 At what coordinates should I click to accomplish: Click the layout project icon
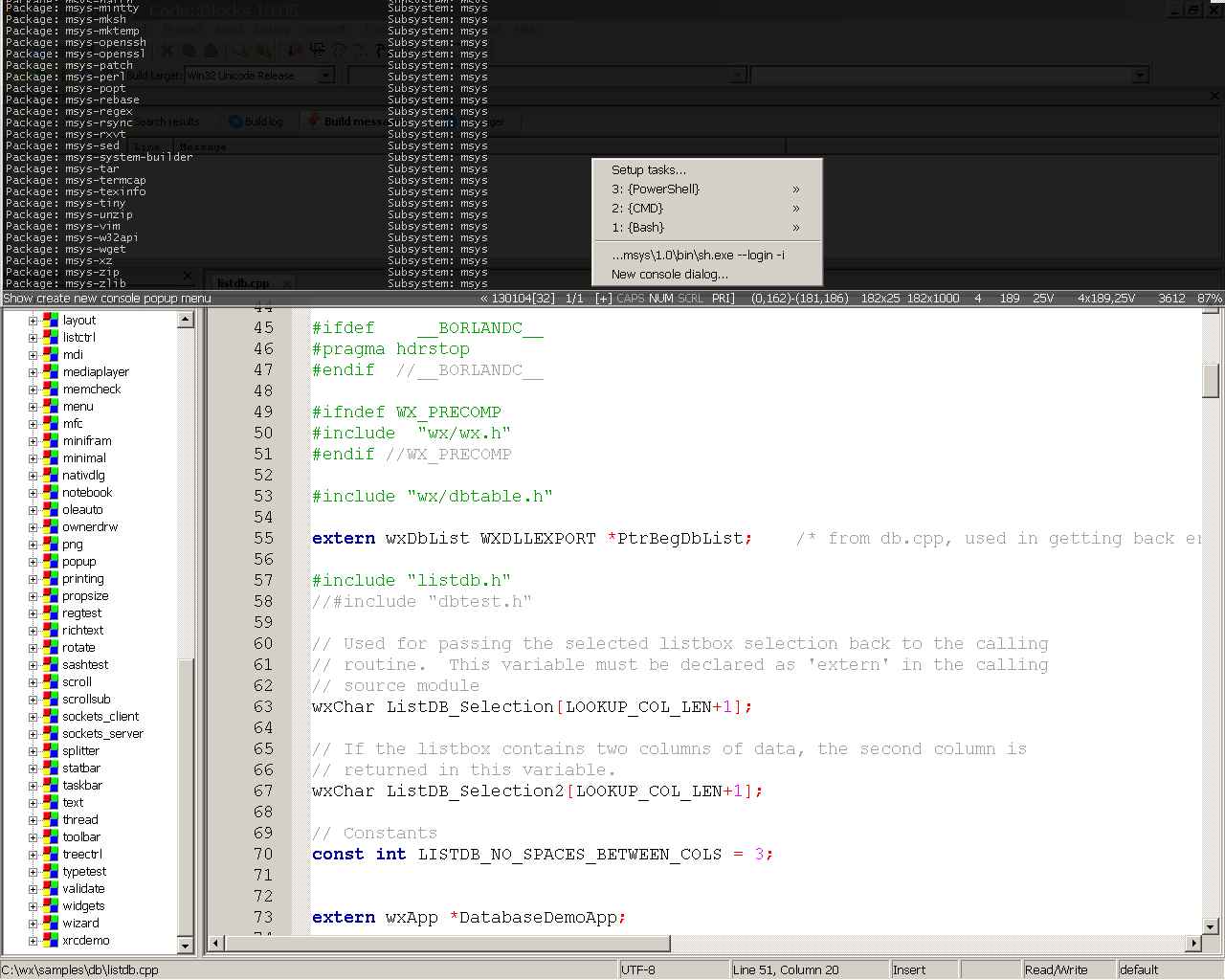pyautogui.click(x=51, y=320)
